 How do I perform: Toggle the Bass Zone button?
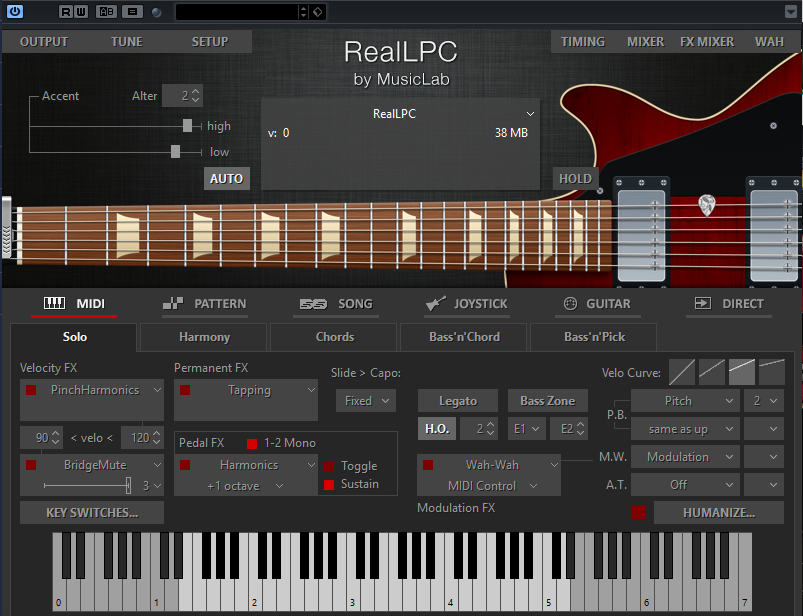[547, 401]
